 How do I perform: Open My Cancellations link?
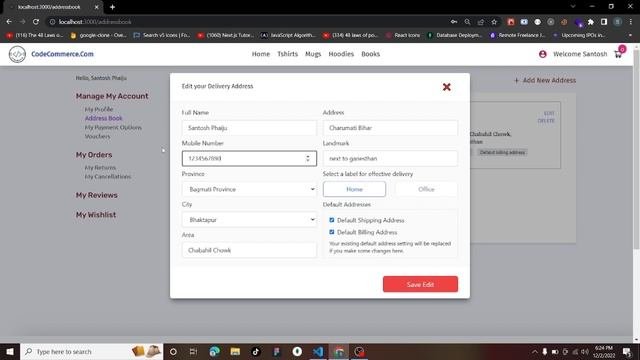pyautogui.click(x=108, y=177)
